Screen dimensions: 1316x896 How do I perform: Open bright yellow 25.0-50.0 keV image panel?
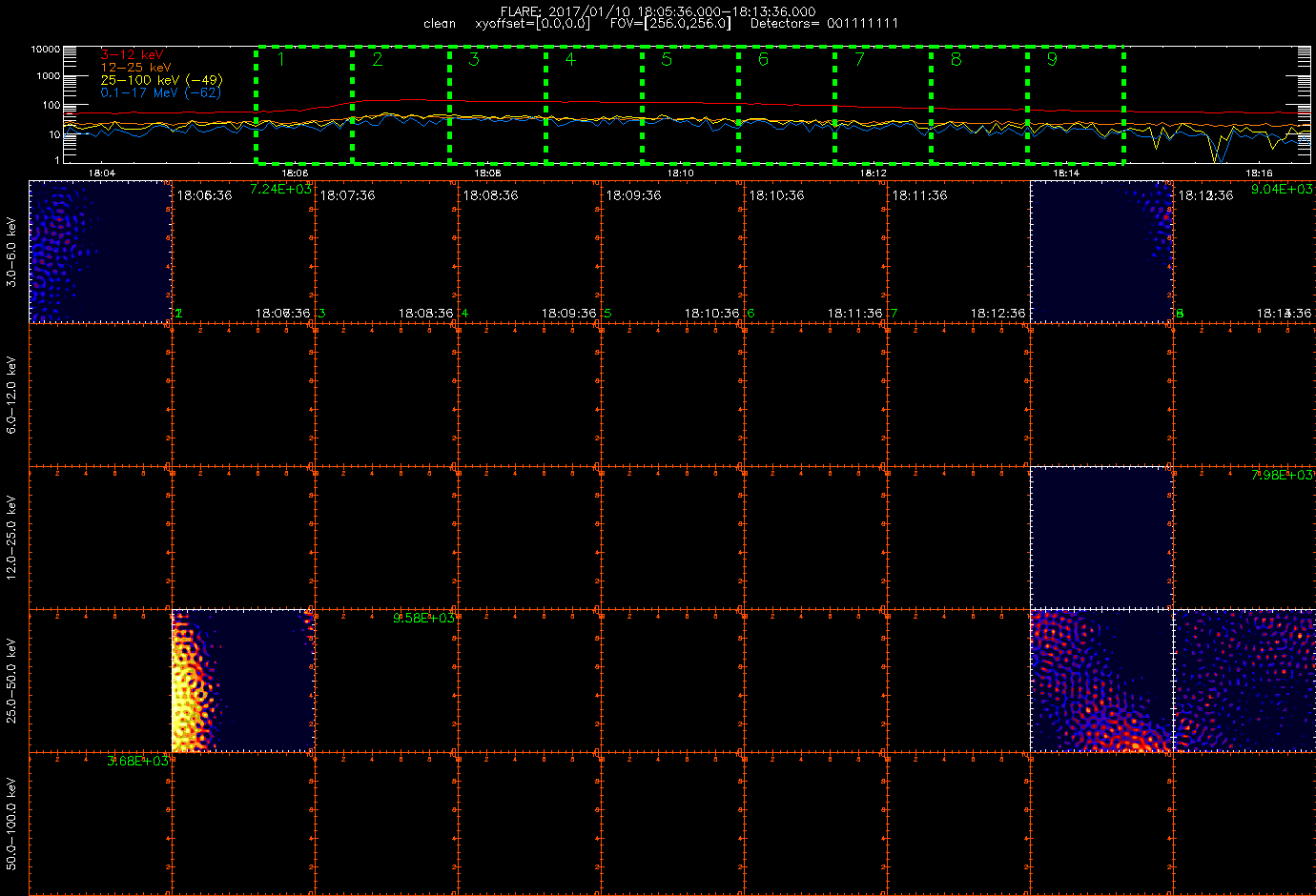point(243,681)
